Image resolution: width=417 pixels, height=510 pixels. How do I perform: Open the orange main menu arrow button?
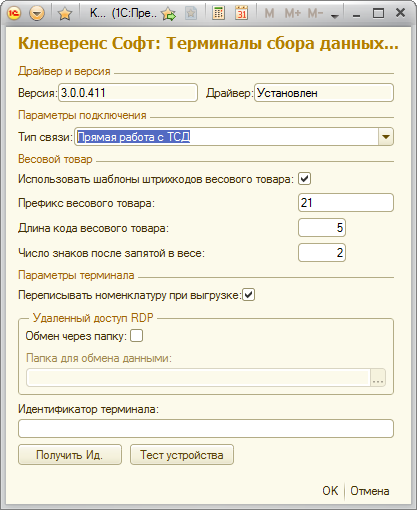(37, 13)
